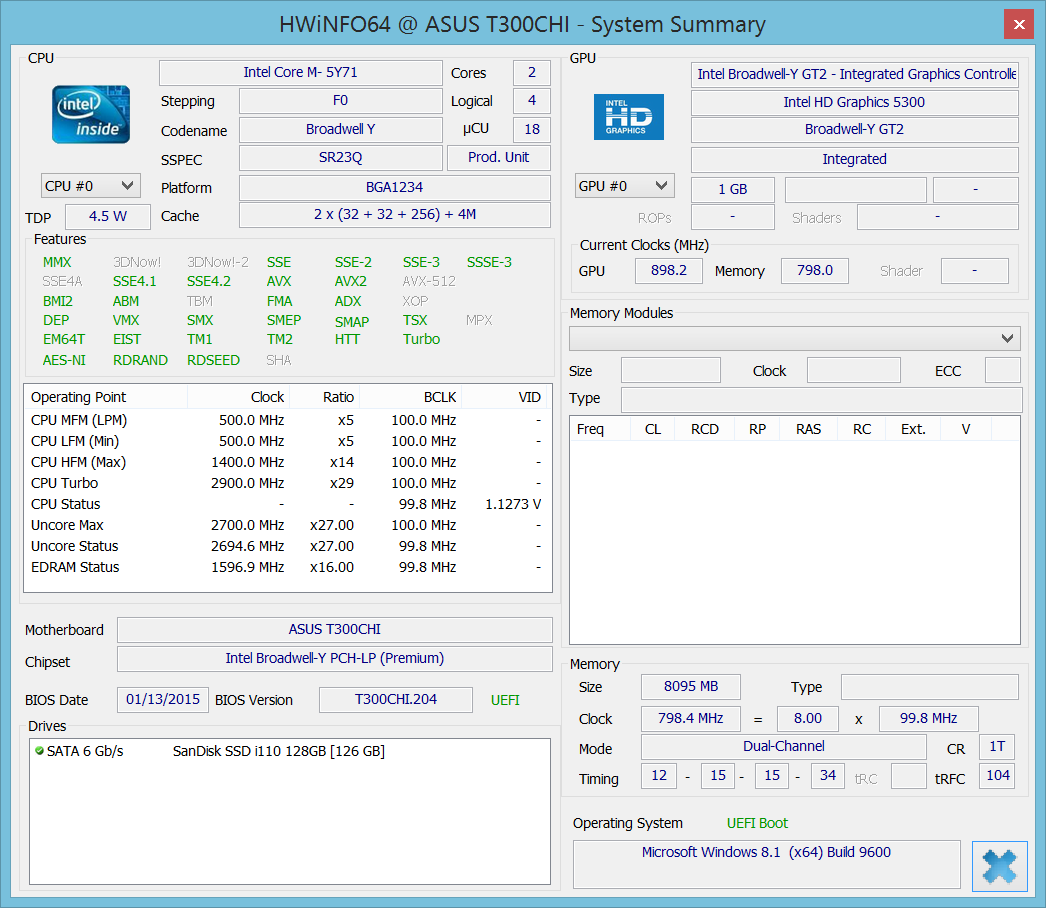Image resolution: width=1046 pixels, height=908 pixels.
Task: Click the Operating Point column header
Action: click(x=106, y=398)
